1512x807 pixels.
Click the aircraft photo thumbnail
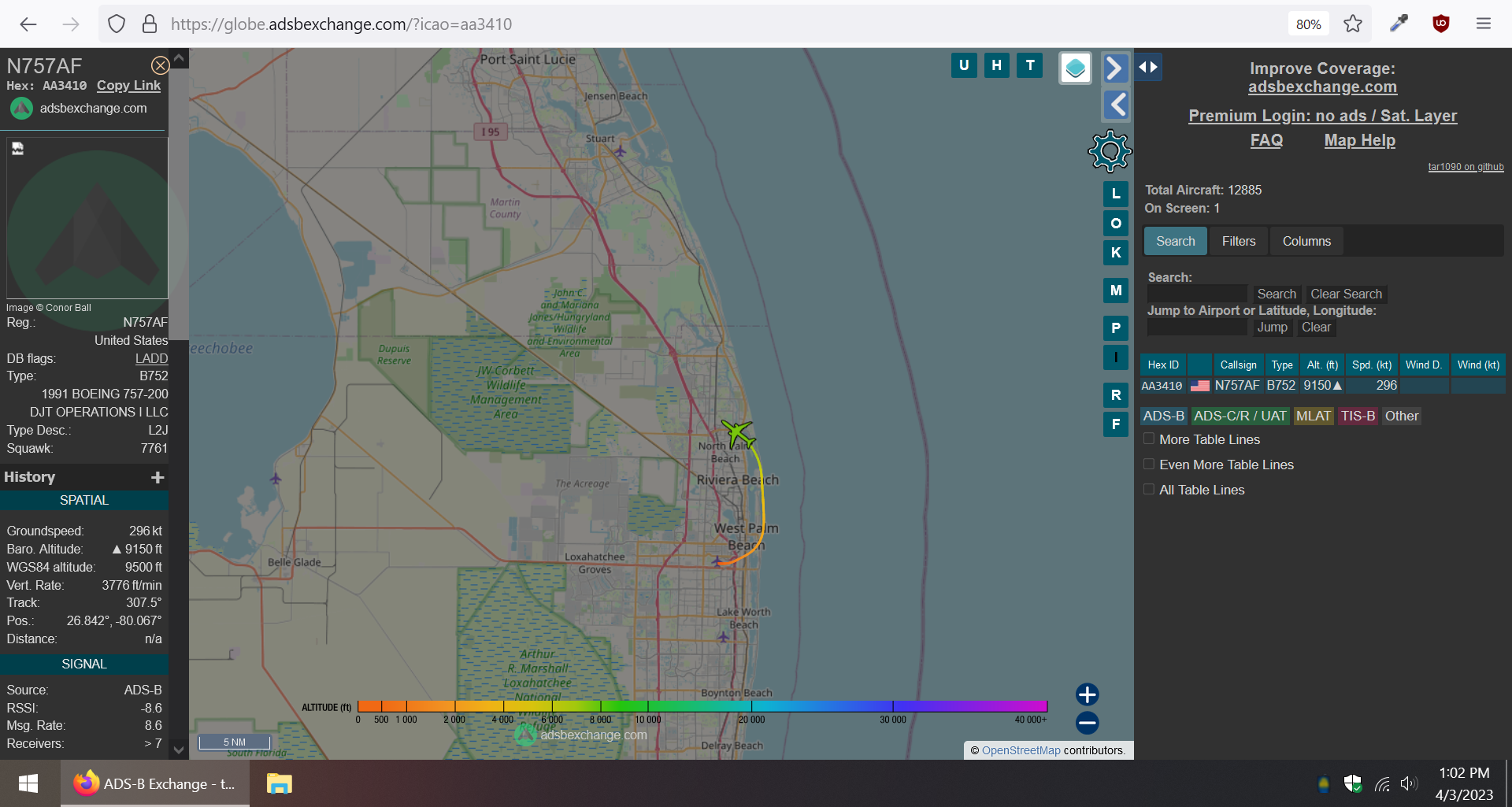(87, 219)
